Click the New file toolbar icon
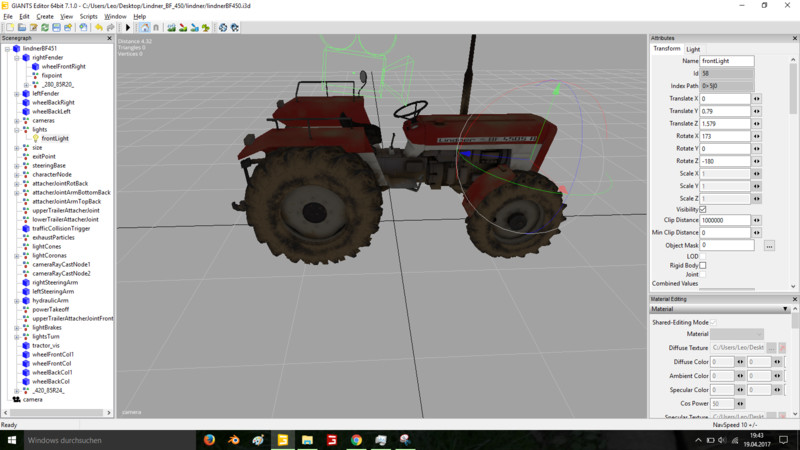 point(8,27)
